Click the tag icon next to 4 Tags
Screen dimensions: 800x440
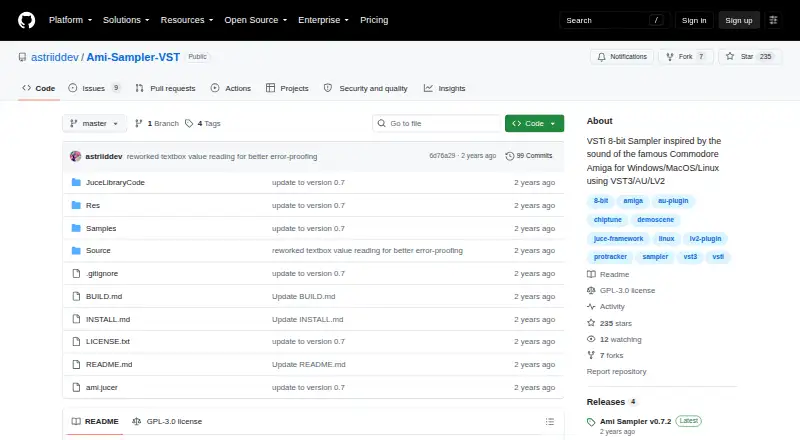tap(189, 124)
